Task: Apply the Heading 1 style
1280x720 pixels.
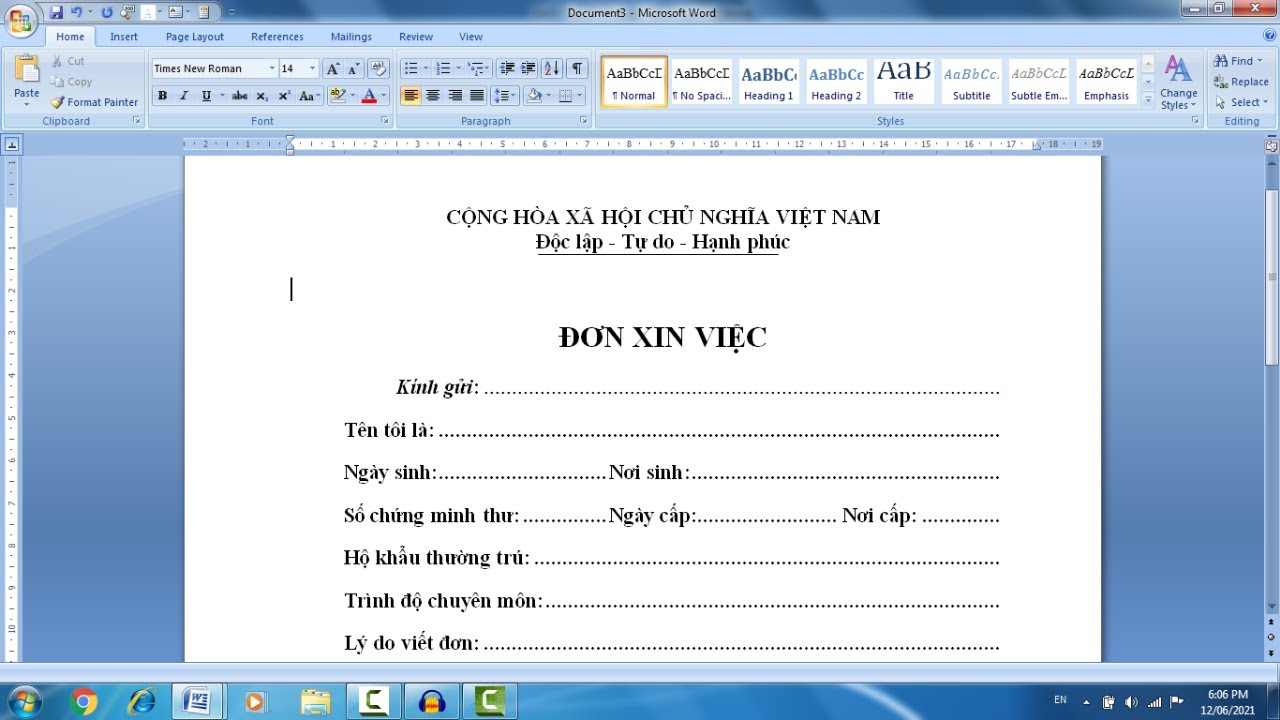Action: point(769,81)
